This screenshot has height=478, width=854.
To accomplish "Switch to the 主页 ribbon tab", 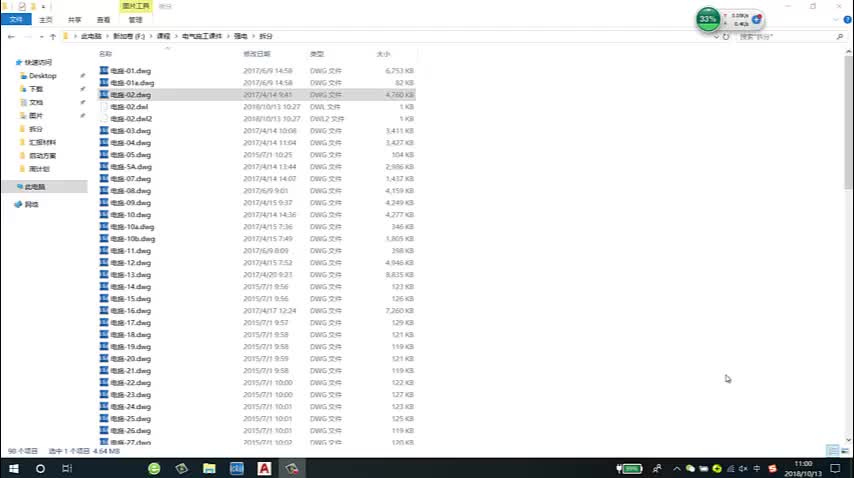I will [x=46, y=20].
